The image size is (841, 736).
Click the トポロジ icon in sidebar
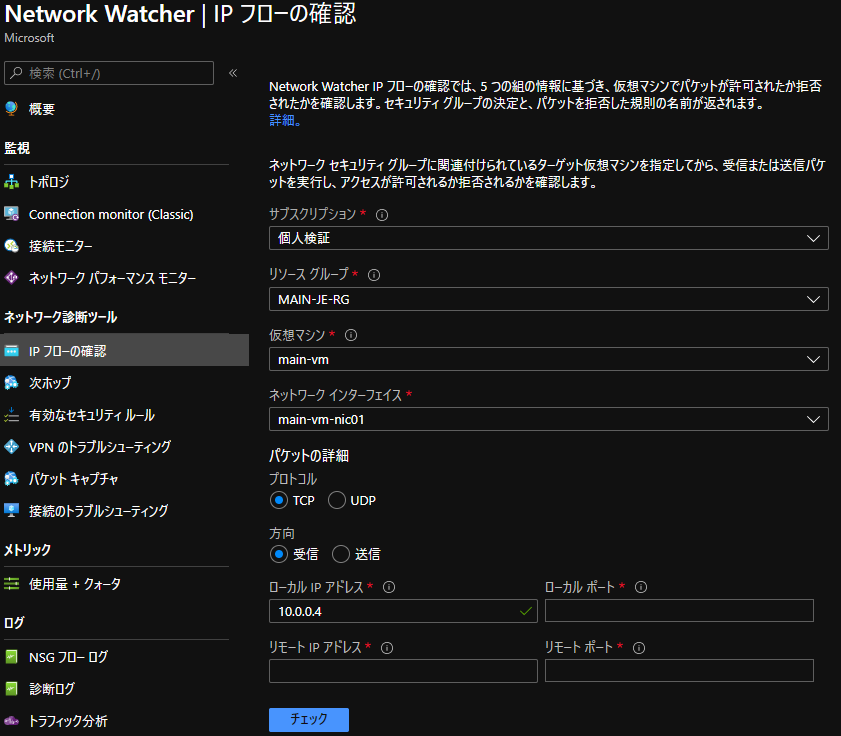coord(11,182)
